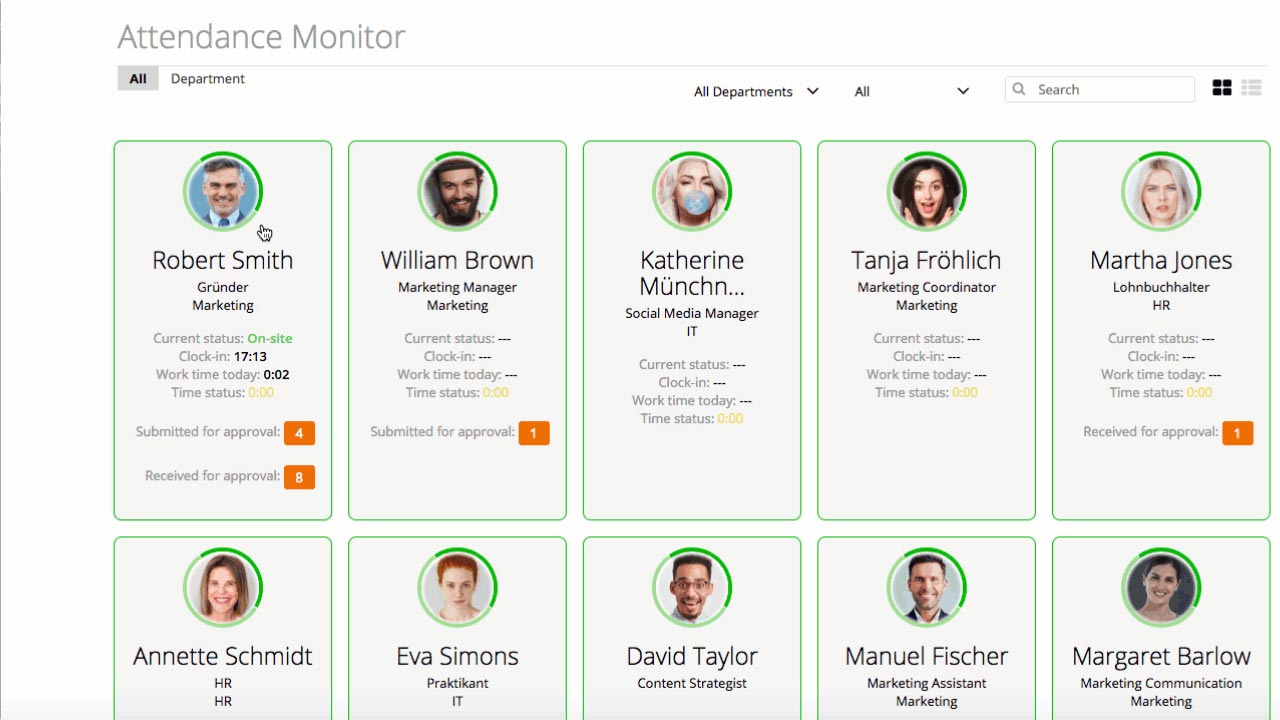The height and width of the screenshot is (720, 1280).
Task: Click the name Eva Simons
Action: 457,656
